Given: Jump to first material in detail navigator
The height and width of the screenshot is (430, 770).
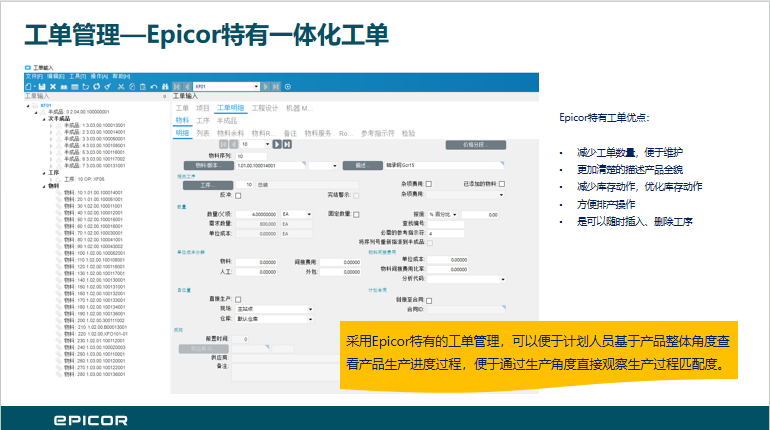Looking at the screenshot, I should click(x=223, y=144).
